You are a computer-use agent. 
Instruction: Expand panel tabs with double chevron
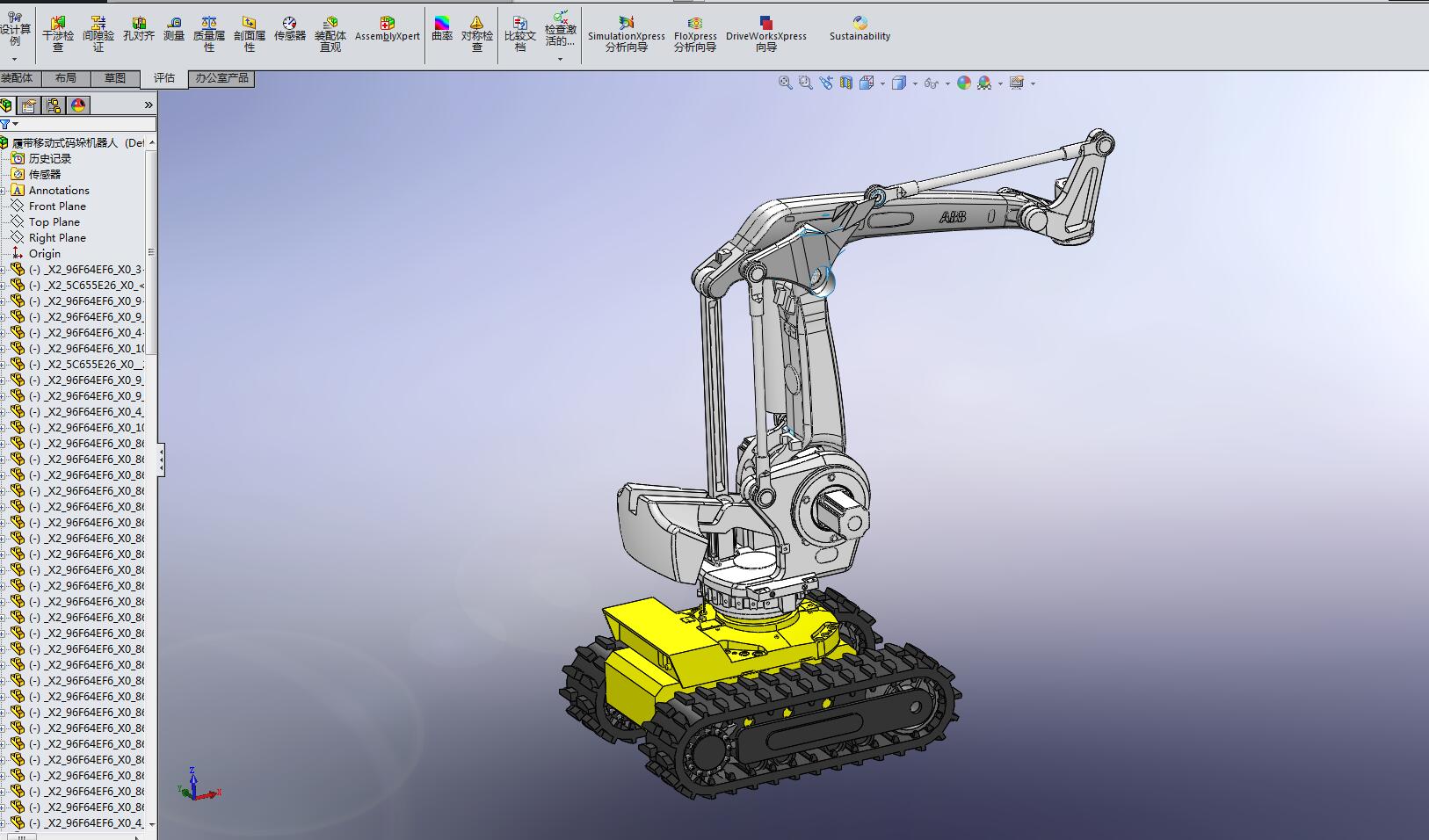[149, 105]
